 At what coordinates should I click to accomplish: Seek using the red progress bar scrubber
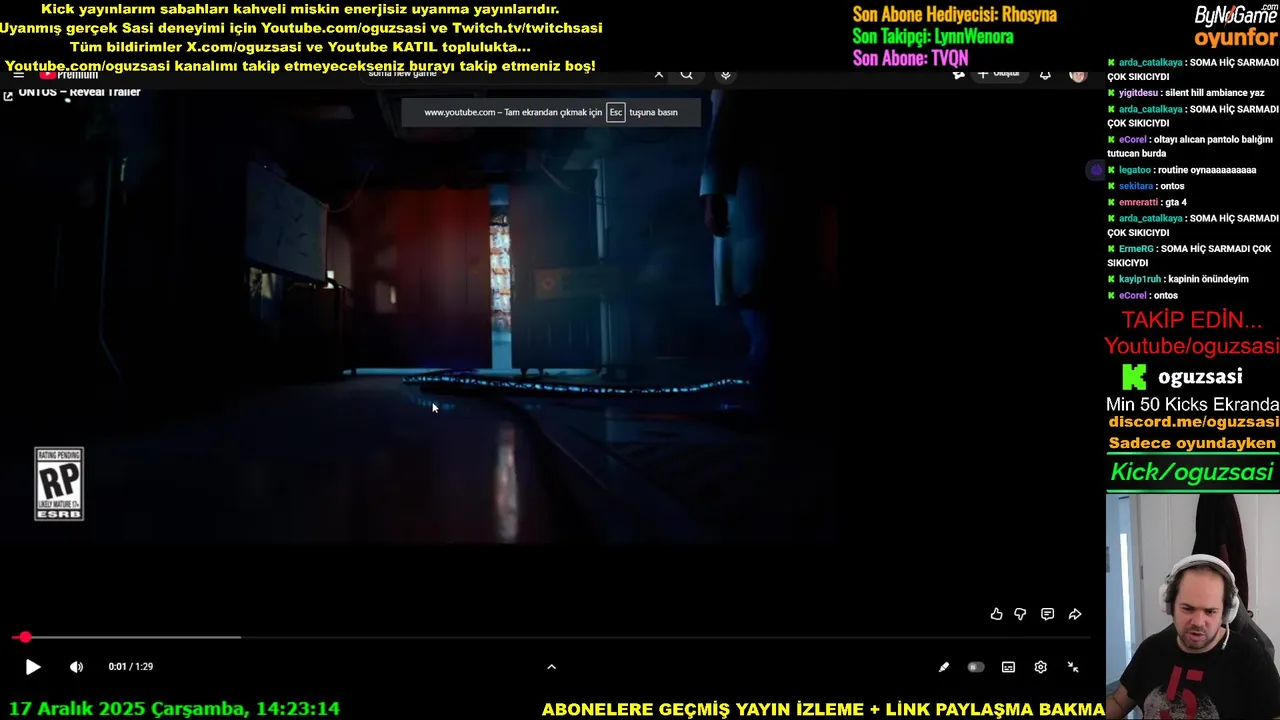pos(25,637)
